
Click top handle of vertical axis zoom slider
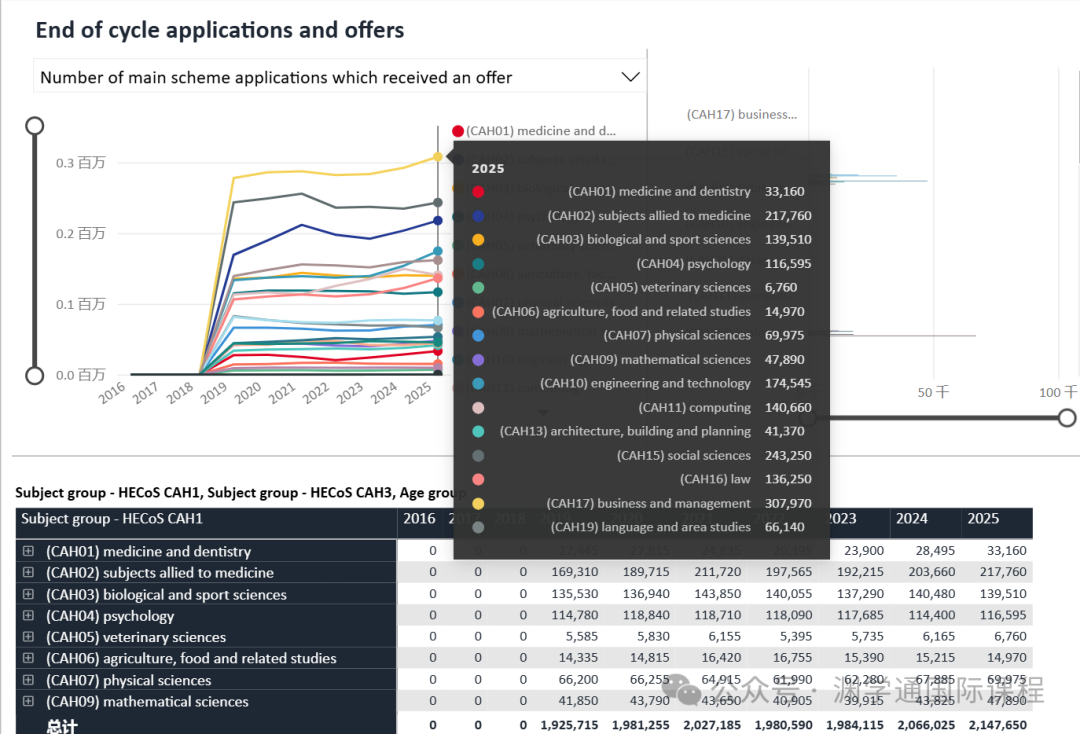point(35,125)
